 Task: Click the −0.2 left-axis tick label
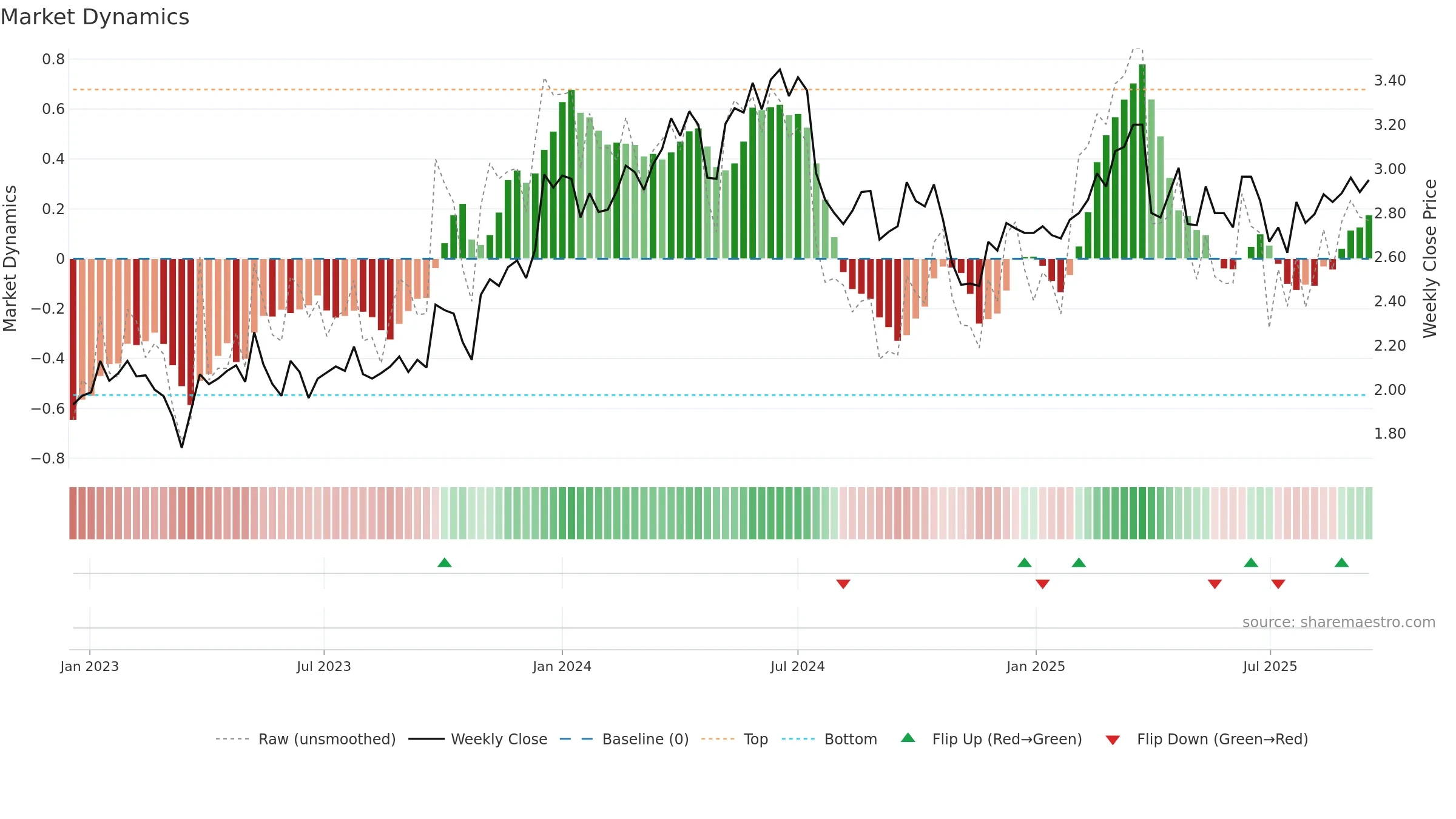pos(48,309)
